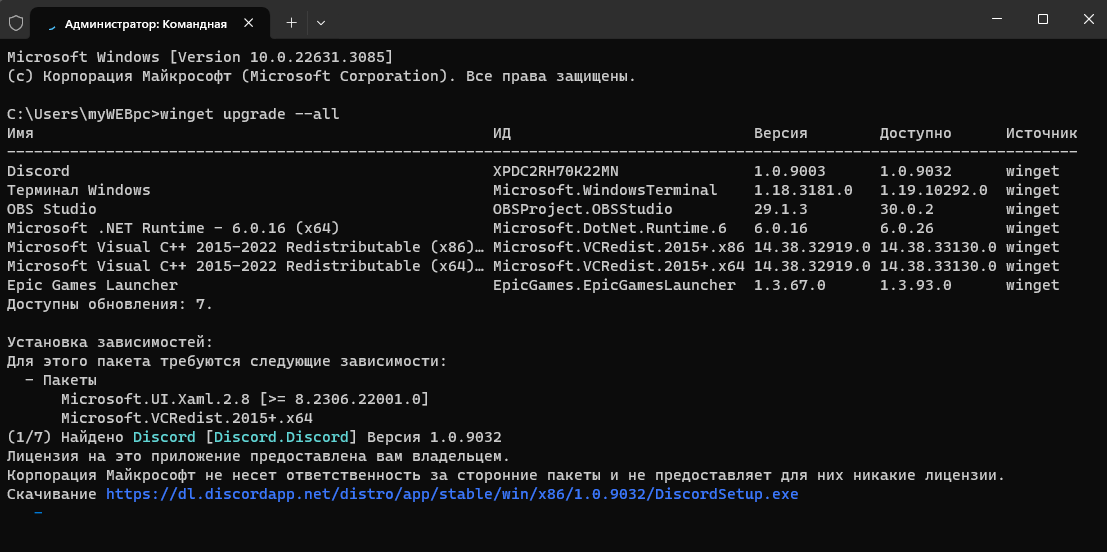The image size is (1107, 552).
Task: Click the admin shield icon in title bar
Action: click(x=16, y=21)
